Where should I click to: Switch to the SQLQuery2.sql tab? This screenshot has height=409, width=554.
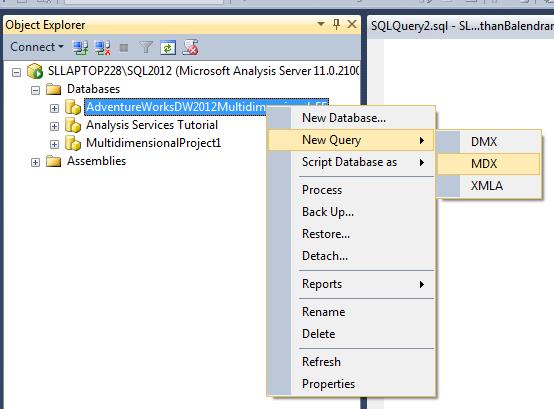pyautogui.click(x=461, y=26)
